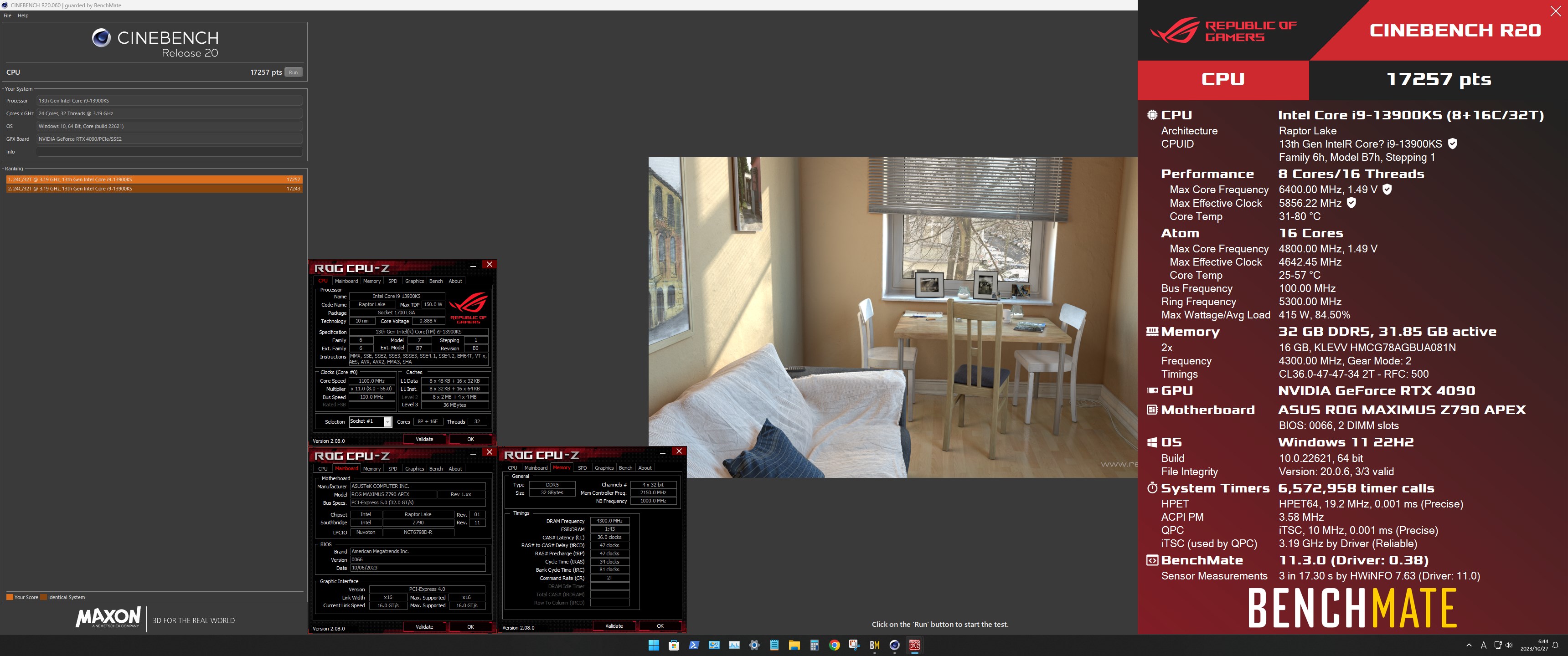
Task: Open the Graphics tab in the top CPU-Z window
Action: click(414, 281)
